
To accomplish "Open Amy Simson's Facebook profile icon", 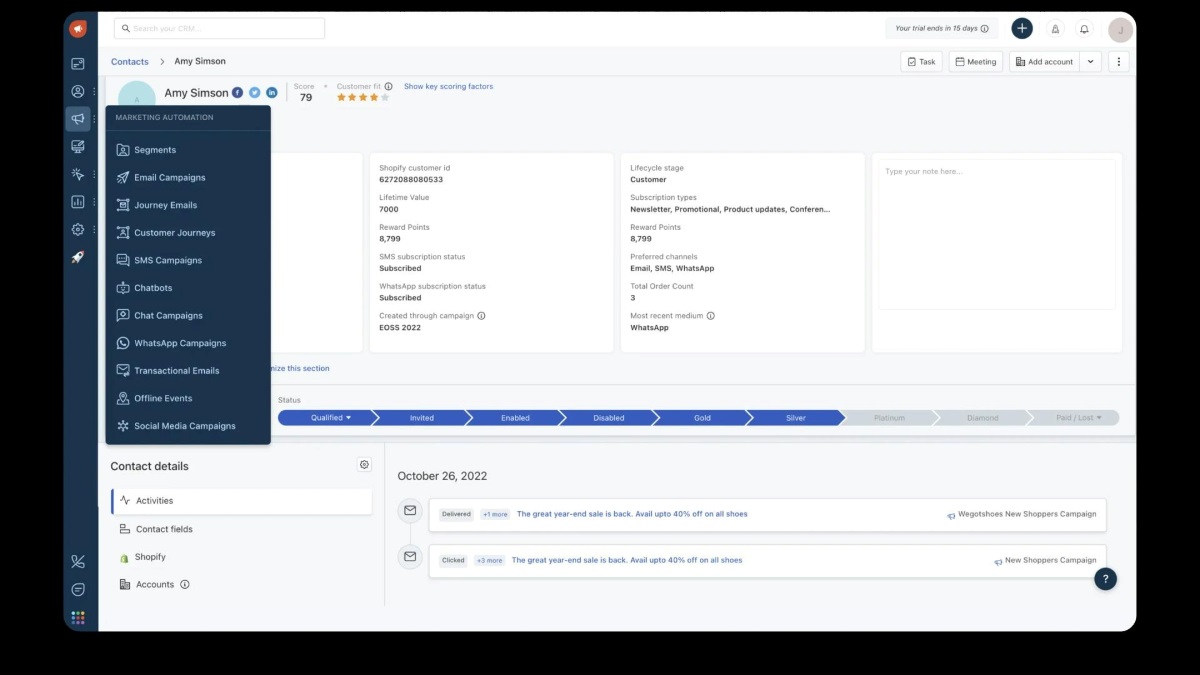I will click(x=238, y=93).
